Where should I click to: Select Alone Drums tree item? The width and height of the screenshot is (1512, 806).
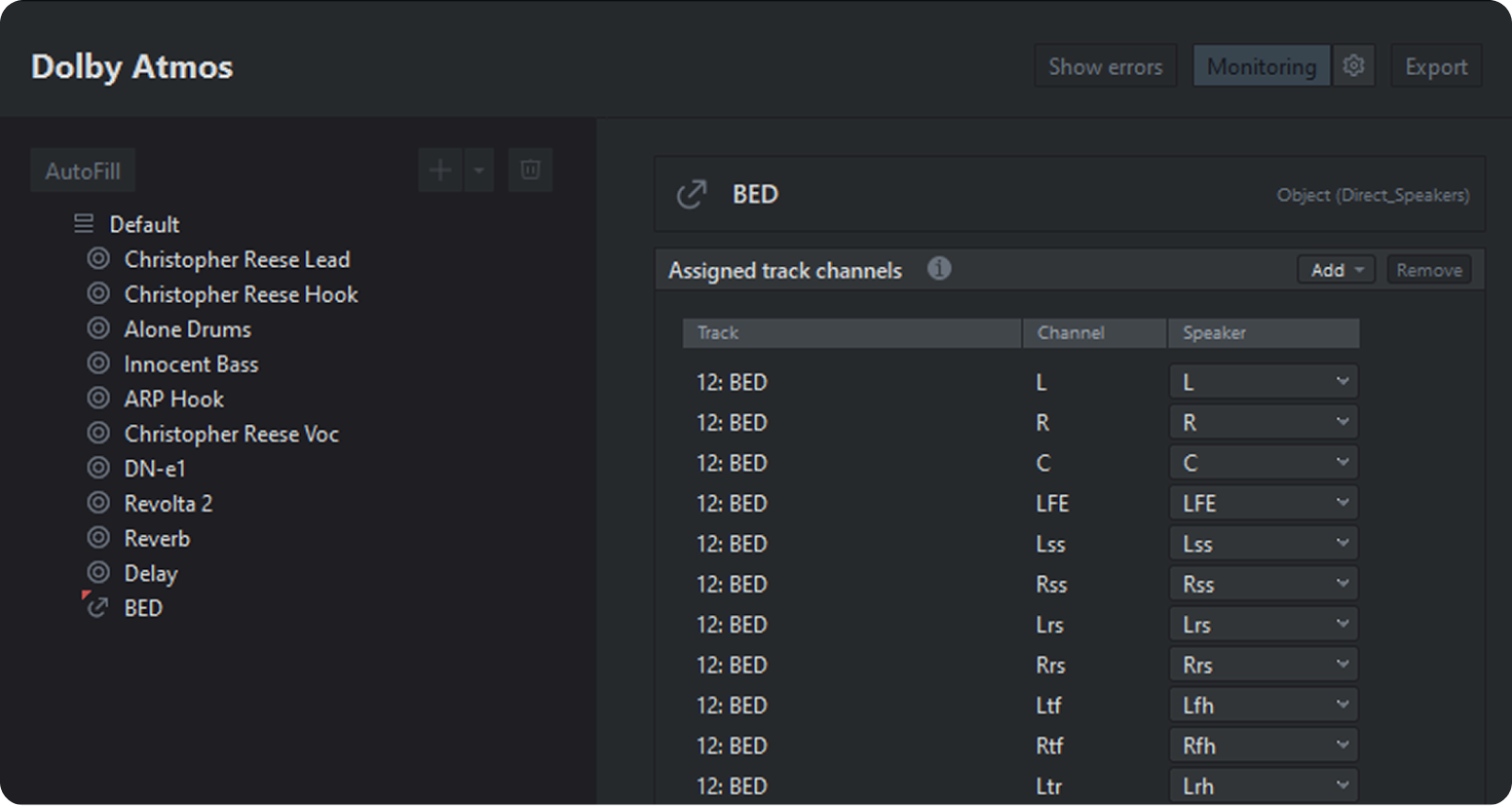pyautogui.click(x=187, y=329)
